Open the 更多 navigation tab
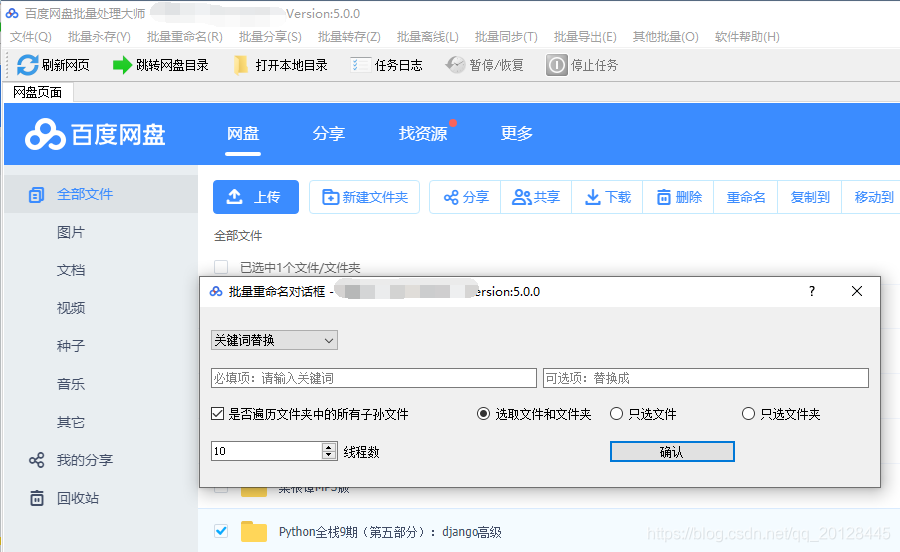This screenshot has width=900, height=552. tap(517, 134)
